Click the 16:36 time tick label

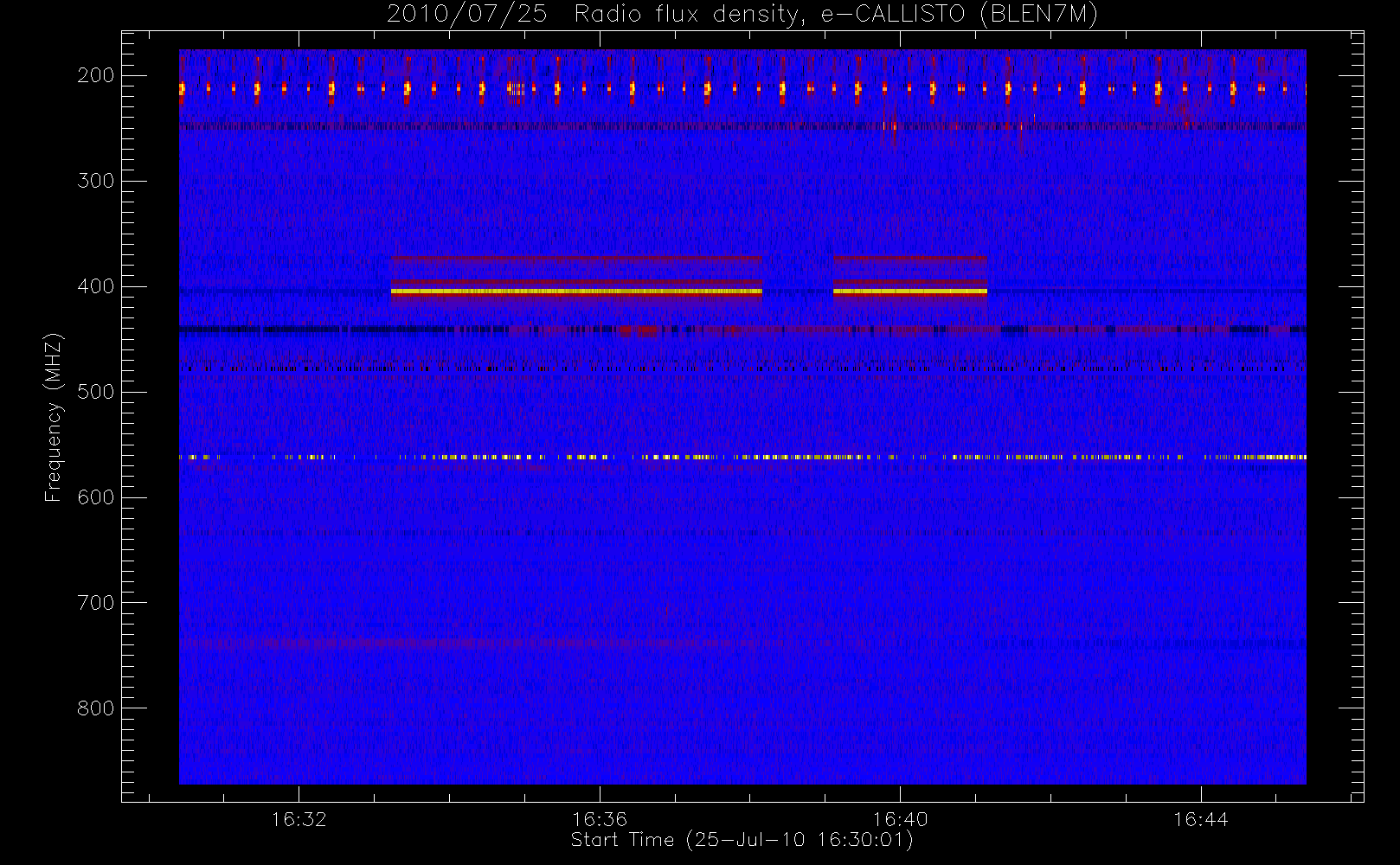[x=599, y=819]
